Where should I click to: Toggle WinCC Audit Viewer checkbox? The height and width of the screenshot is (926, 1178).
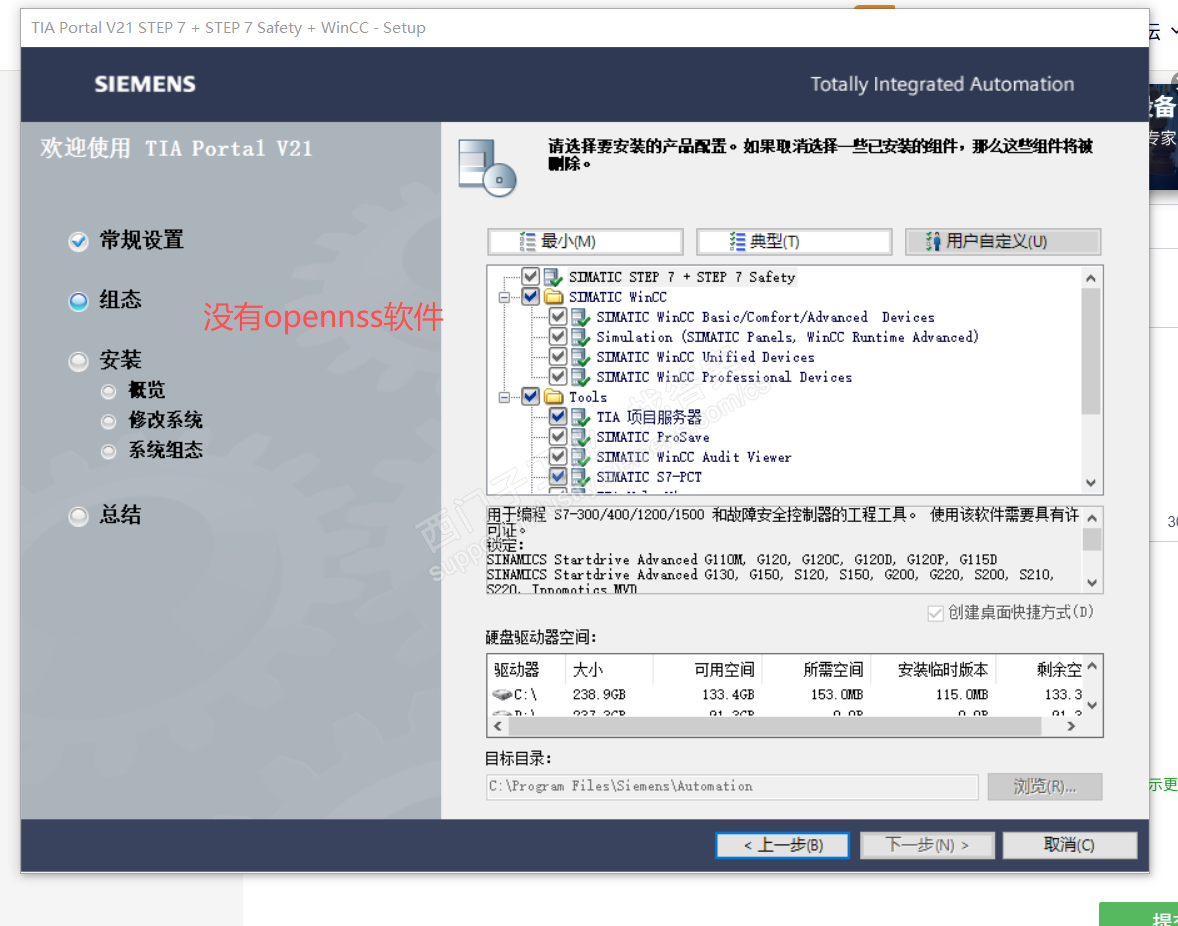pyautogui.click(x=557, y=456)
